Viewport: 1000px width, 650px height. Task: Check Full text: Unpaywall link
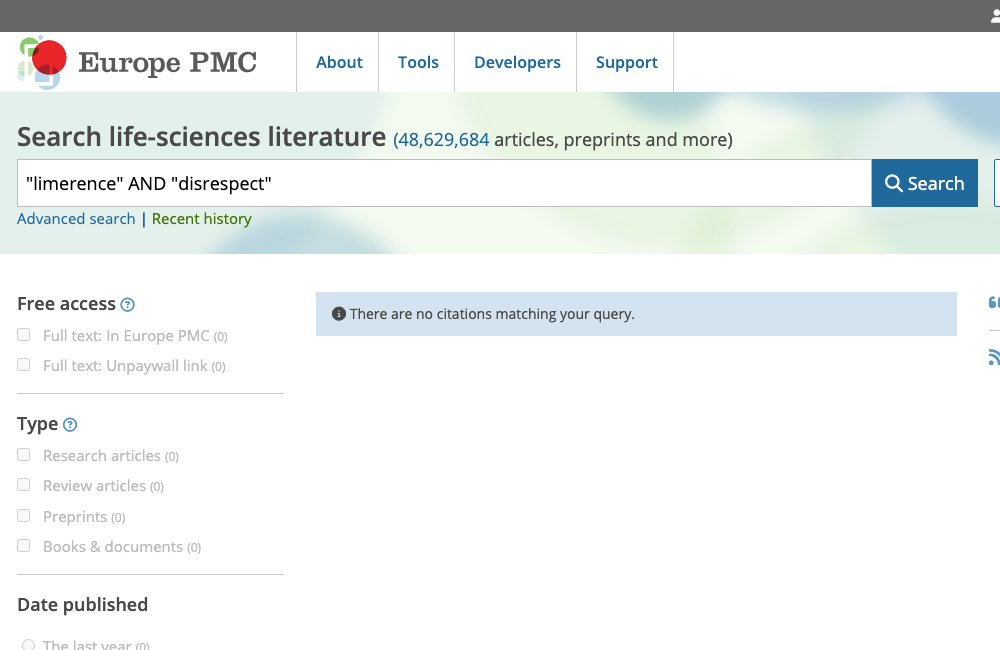coord(24,365)
